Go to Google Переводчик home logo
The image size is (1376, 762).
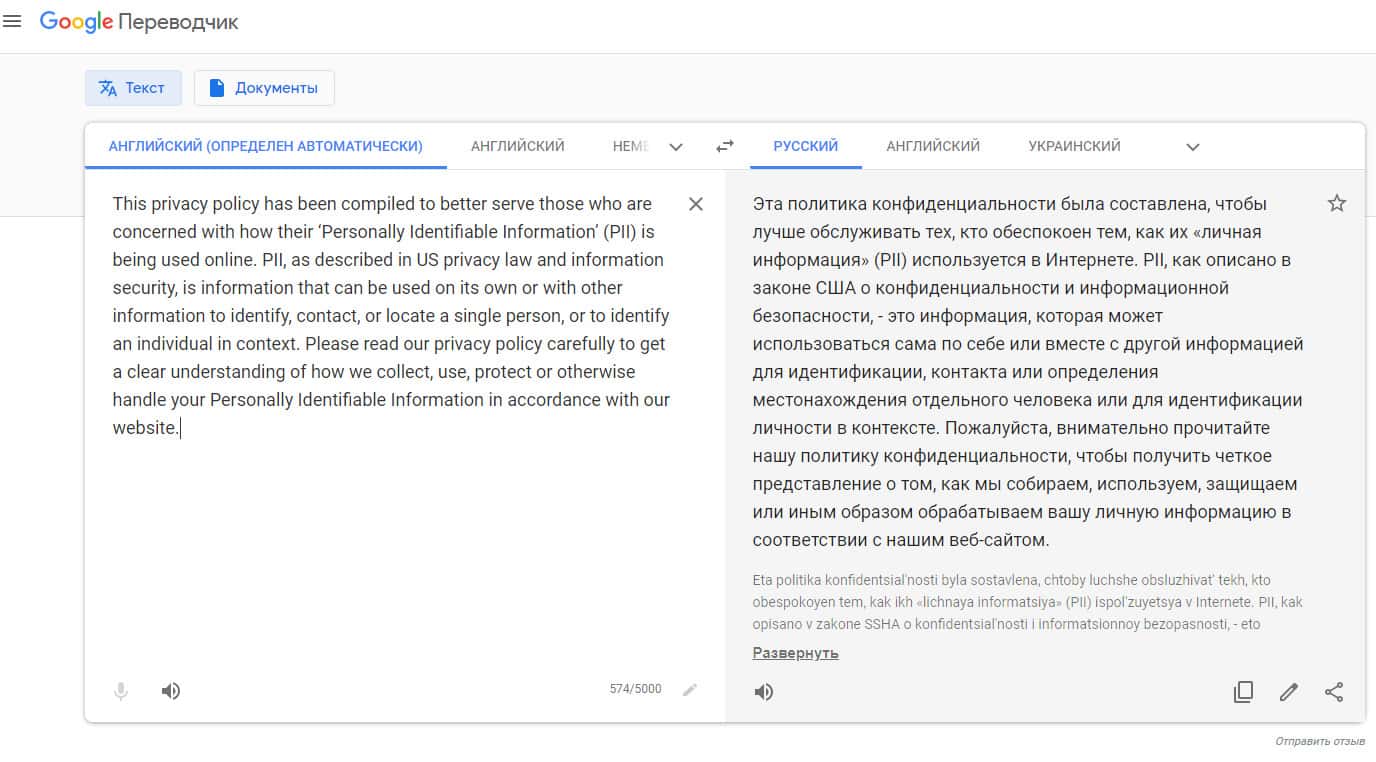(x=139, y=22)
